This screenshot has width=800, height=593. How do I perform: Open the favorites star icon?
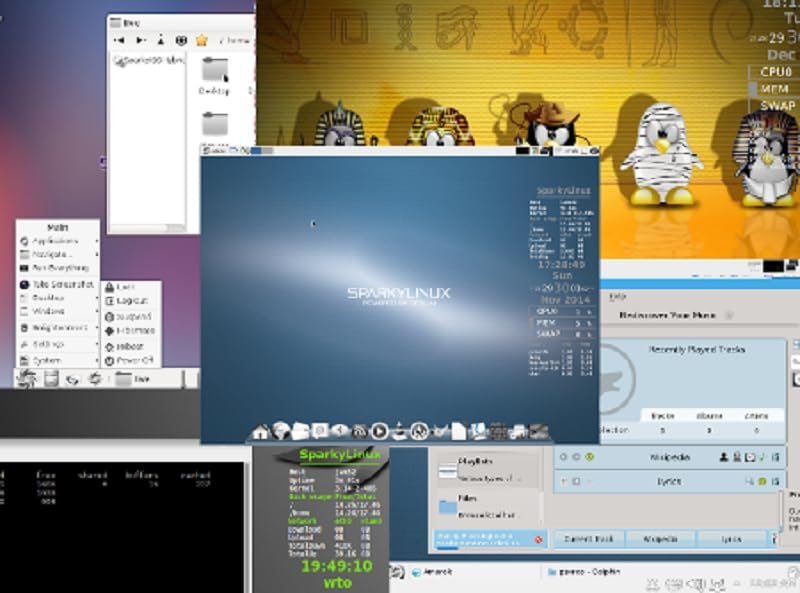point(202,40)
